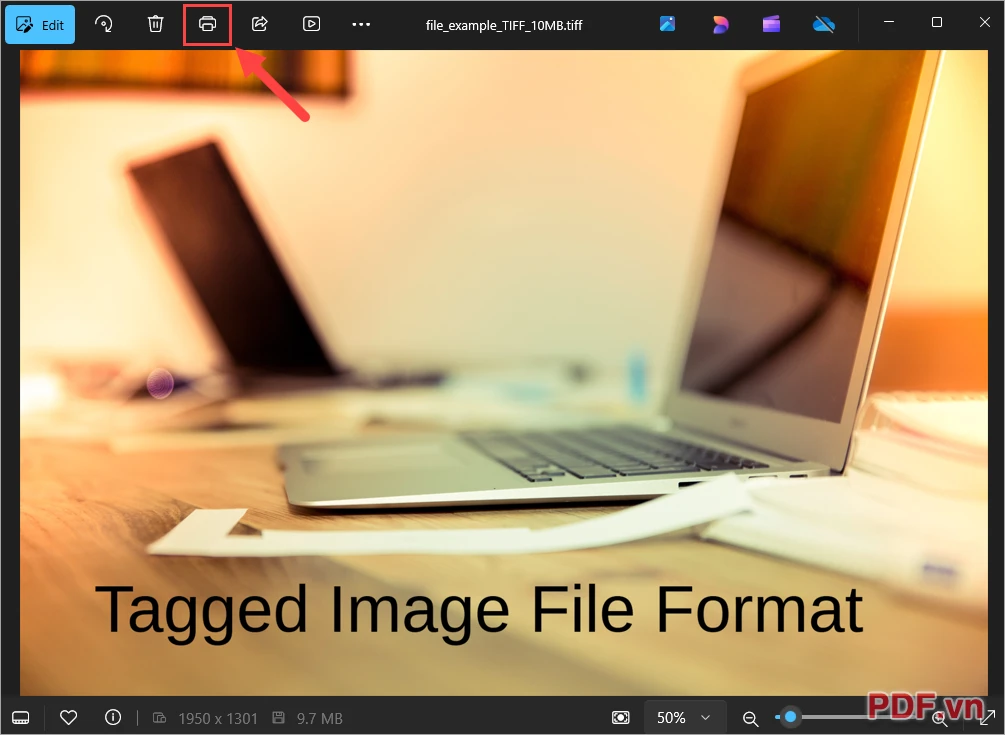This screenshot has height=735, width=1005.
Task: Share the photo via the share icon
Action: (259, 24)
